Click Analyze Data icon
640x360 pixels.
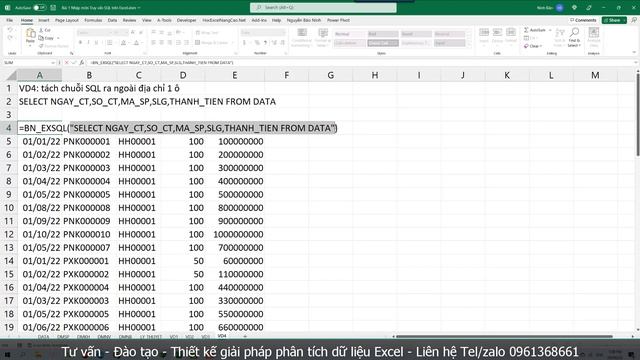click(x=593, y=33)
